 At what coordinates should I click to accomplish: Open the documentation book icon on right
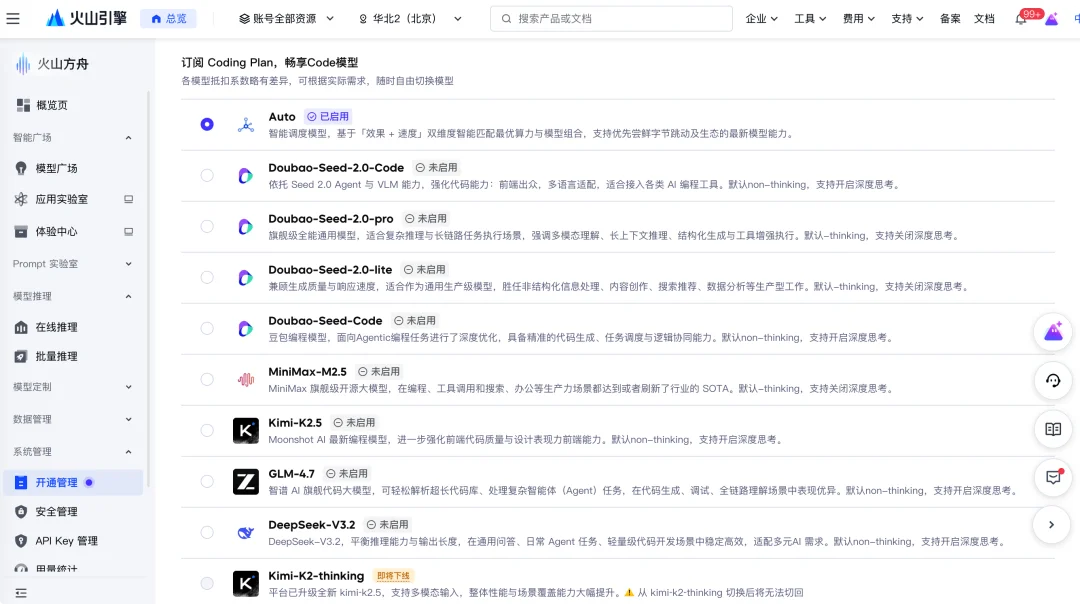point(1052,429)
